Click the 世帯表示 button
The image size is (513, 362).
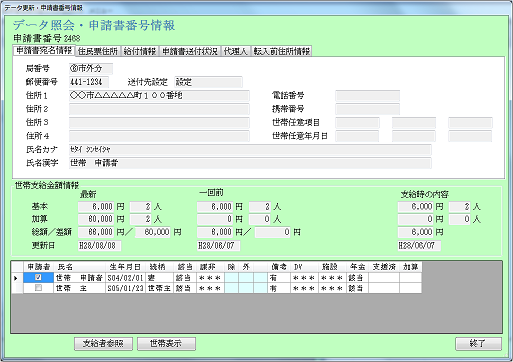tap(166, 344)
